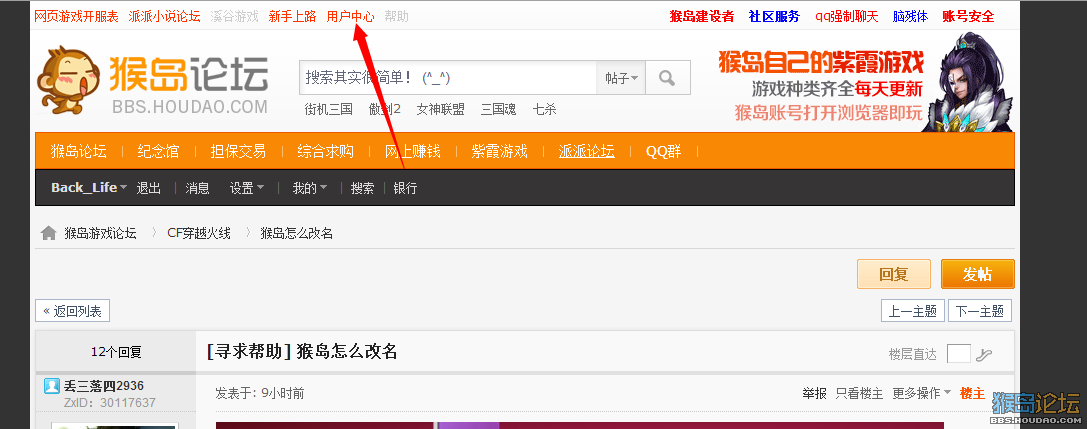Click hot search term 女神联盟

(440, 109)
